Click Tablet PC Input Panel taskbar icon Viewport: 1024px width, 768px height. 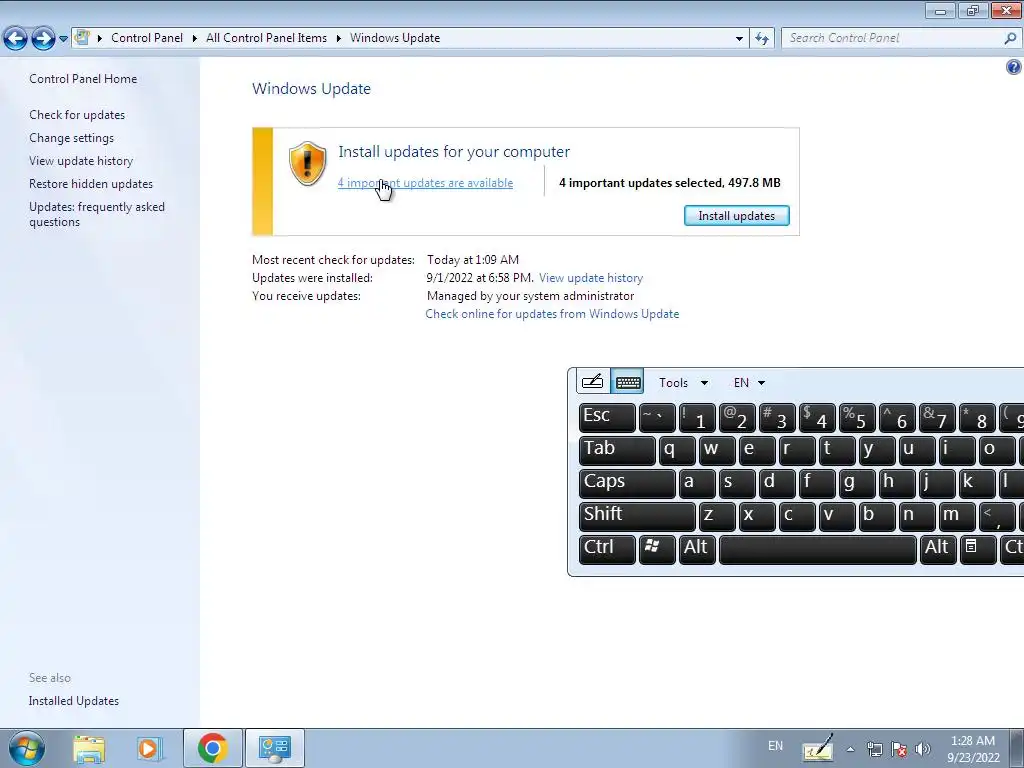coord(818,748)
